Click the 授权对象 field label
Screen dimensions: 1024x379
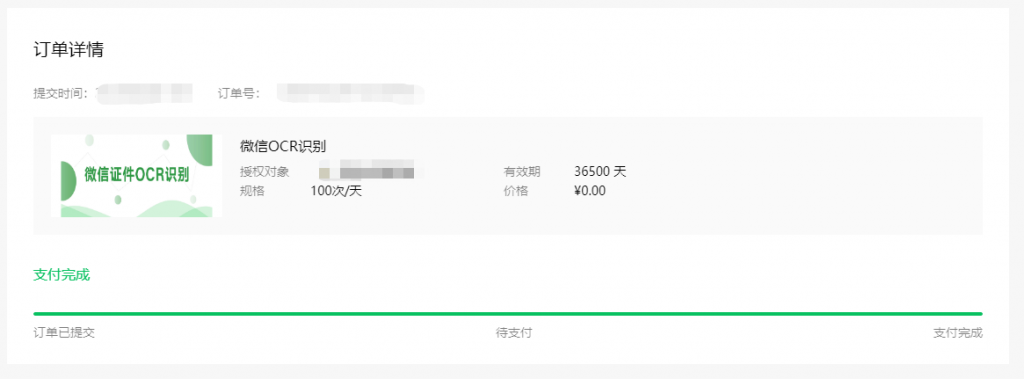[264, 173]
